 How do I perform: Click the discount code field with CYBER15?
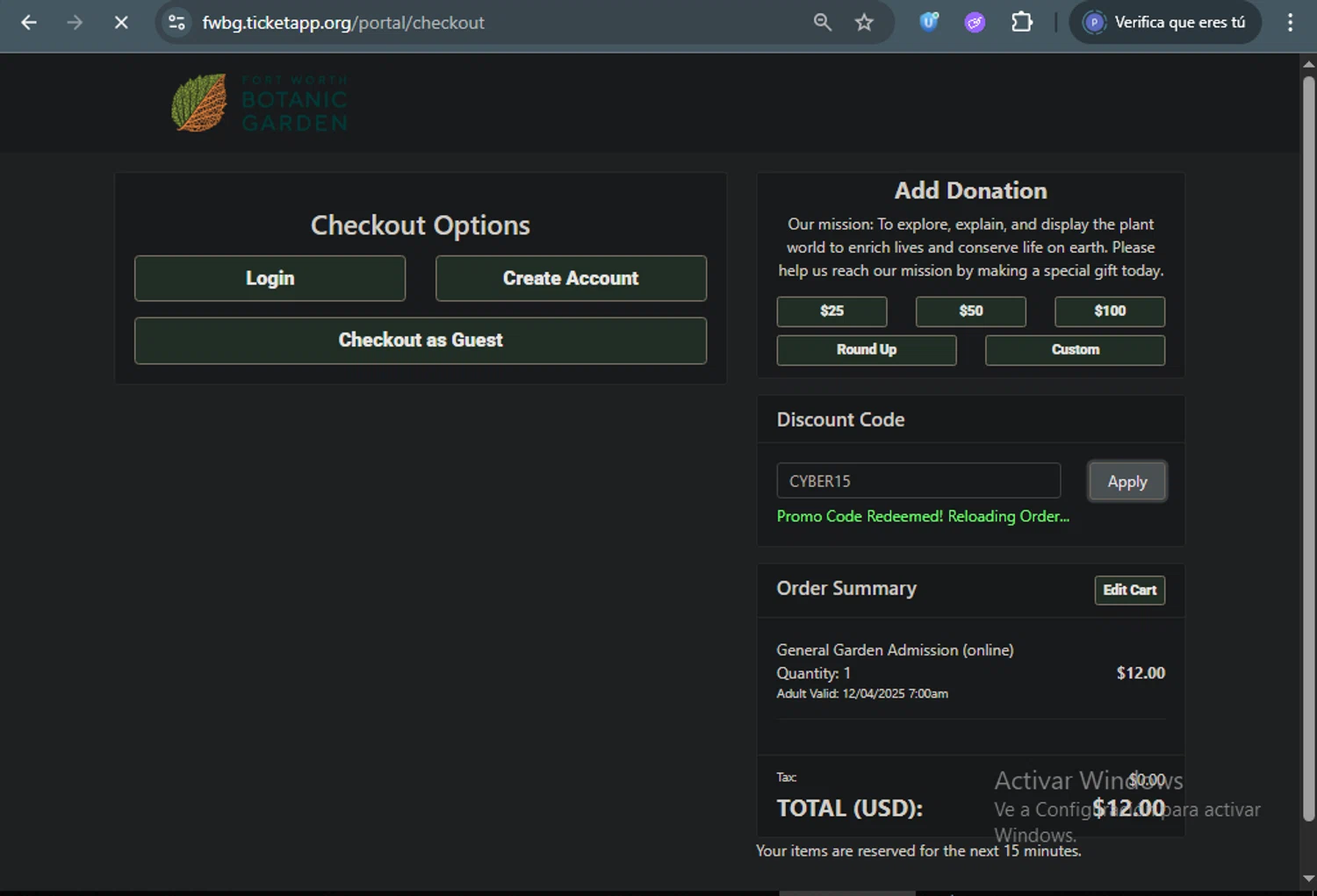coord(918,481)
